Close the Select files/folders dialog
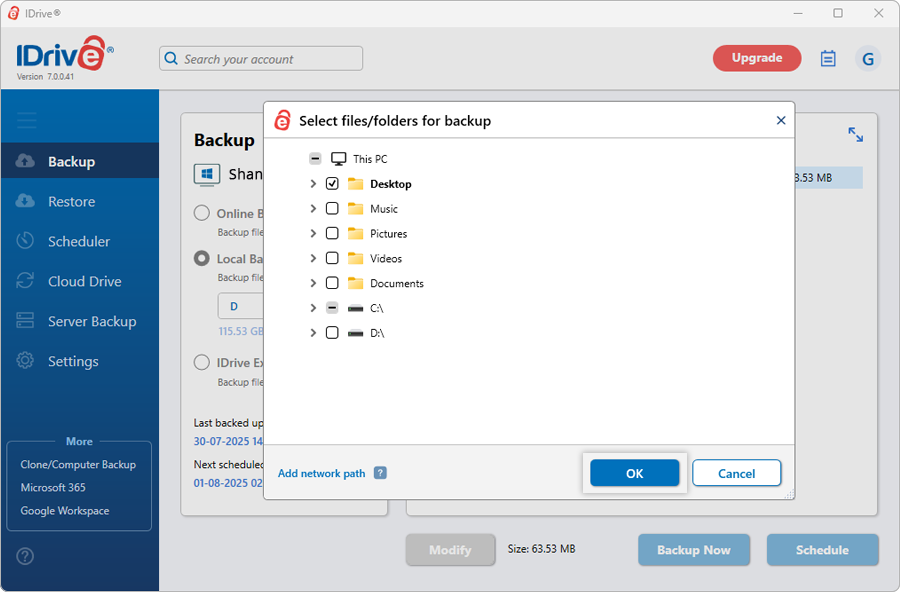This screenshot has width=900, height=592. point(781,120)
